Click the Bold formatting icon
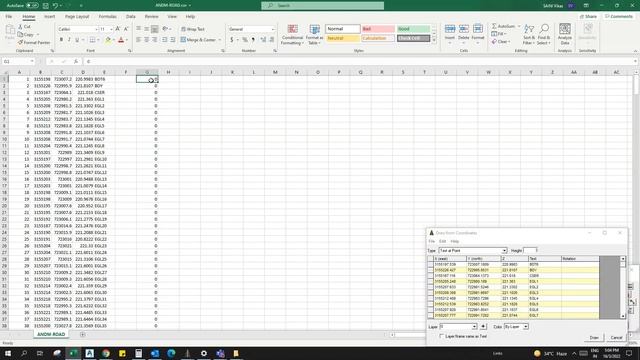 point(61,40)
